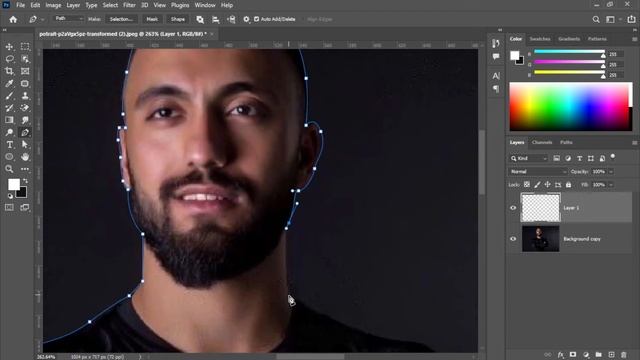Open the Color panel menu

(634, 39)
